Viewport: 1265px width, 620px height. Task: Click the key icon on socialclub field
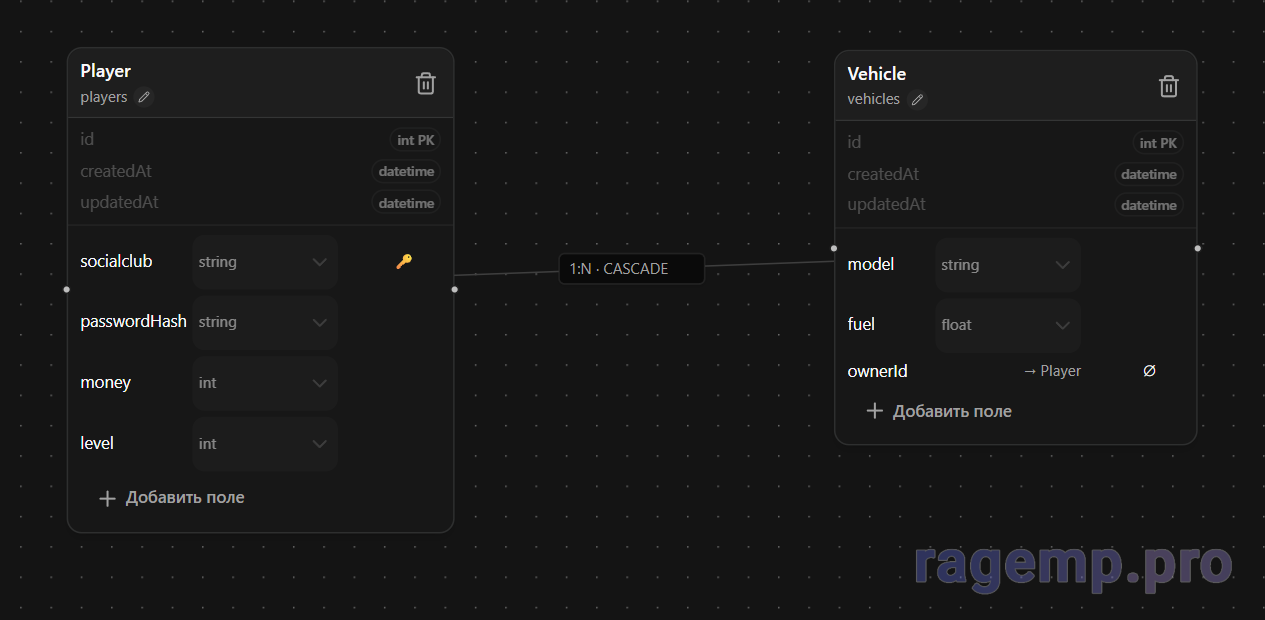(404, 262)
